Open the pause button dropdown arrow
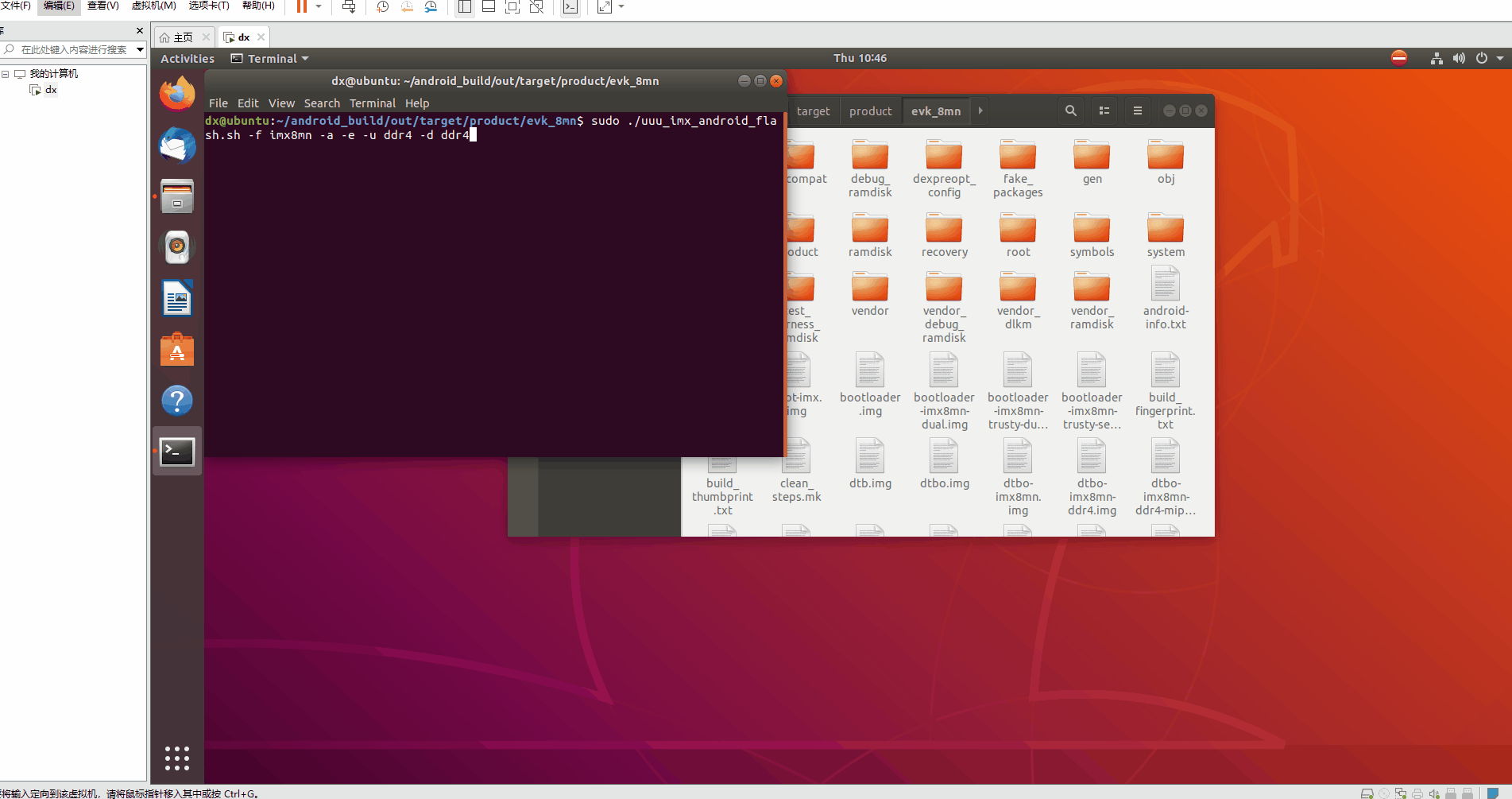 (319, 7)
